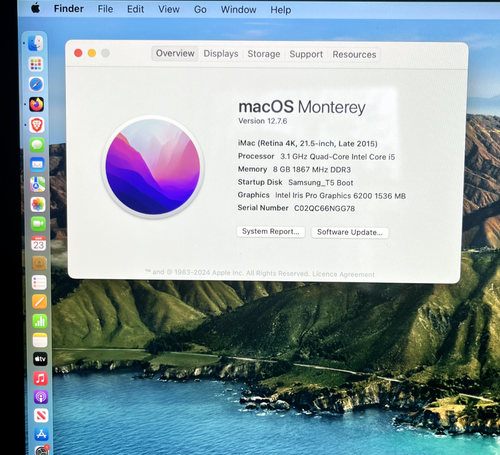This screenshot has height=455, width=500.
Task: Click the Software Update button
Action: [x=350, y=232]
